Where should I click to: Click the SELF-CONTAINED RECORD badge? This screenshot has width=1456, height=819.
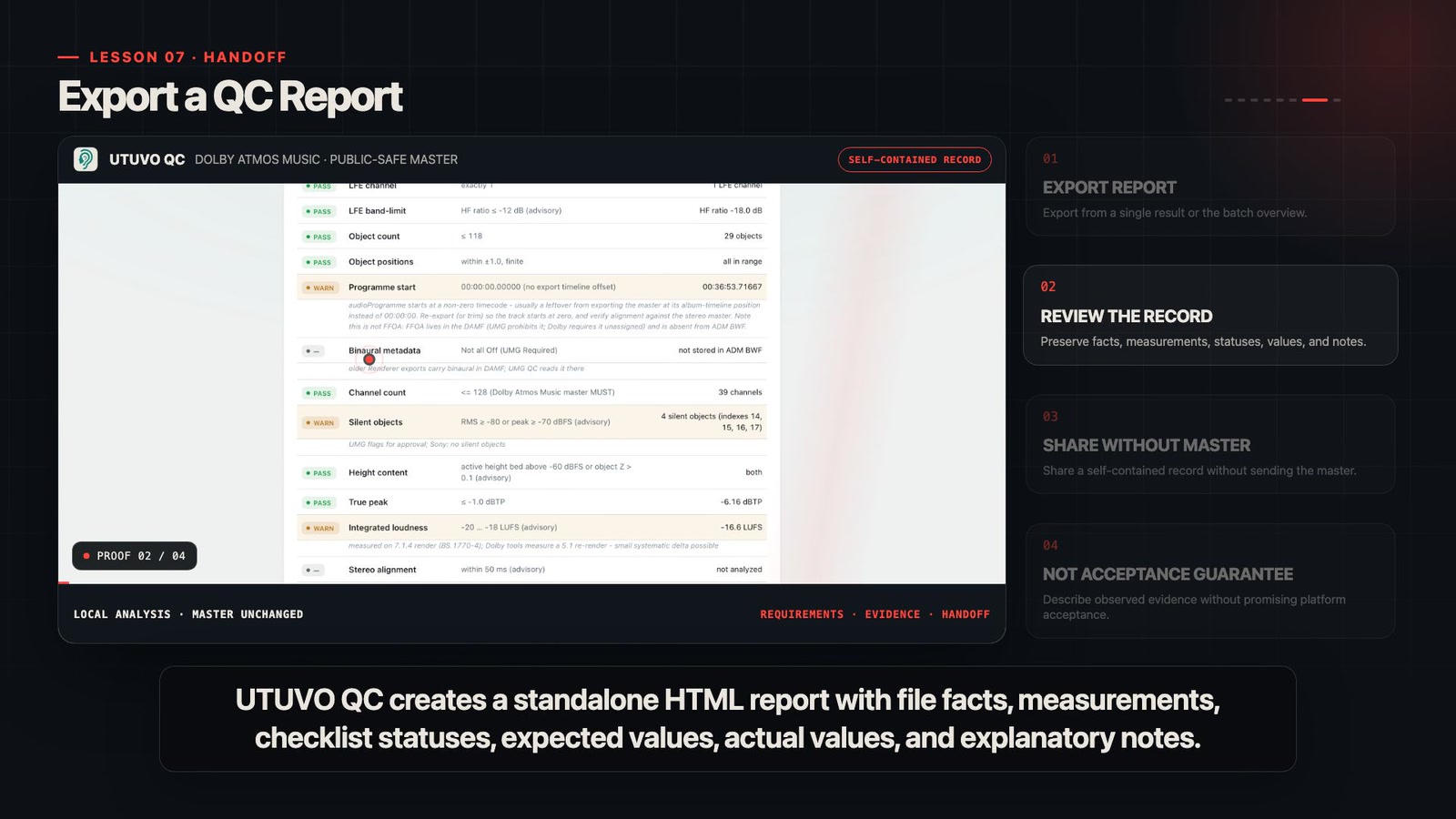click(915, 159)
